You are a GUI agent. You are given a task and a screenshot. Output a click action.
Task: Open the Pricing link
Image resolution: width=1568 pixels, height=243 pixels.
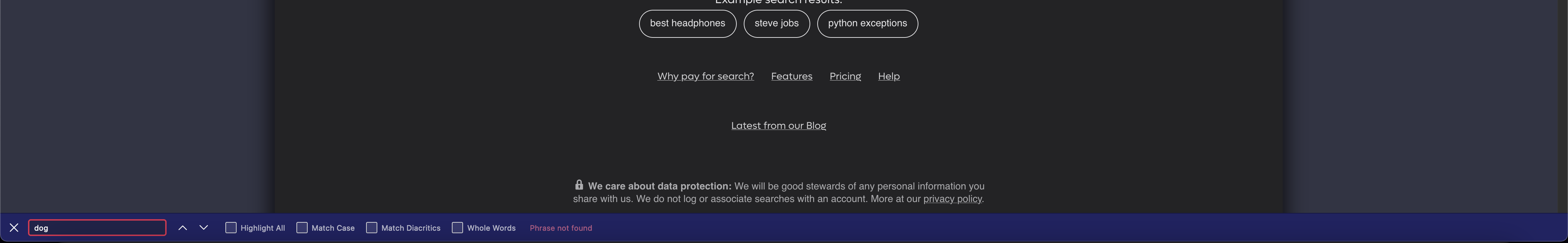tap(846, 76)
